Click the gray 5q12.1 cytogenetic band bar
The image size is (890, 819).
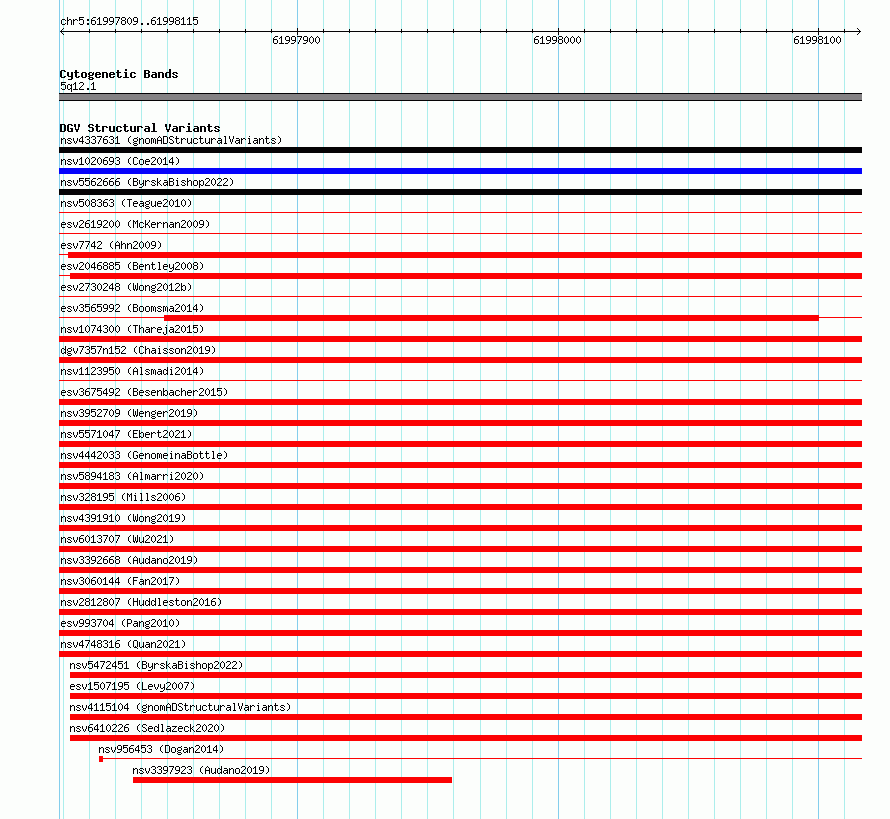460,97
